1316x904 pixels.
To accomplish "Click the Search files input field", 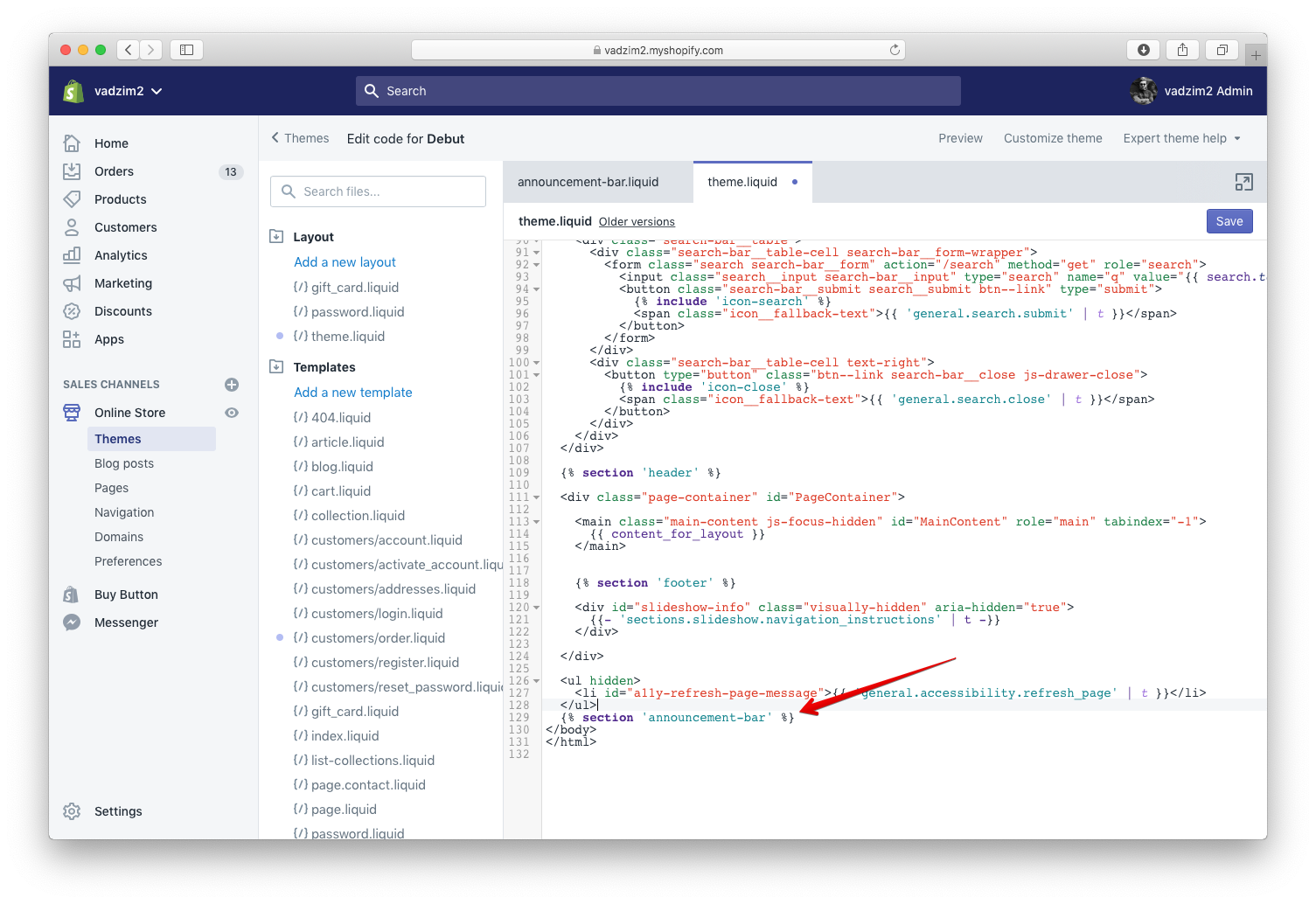I will click(378, 191).
